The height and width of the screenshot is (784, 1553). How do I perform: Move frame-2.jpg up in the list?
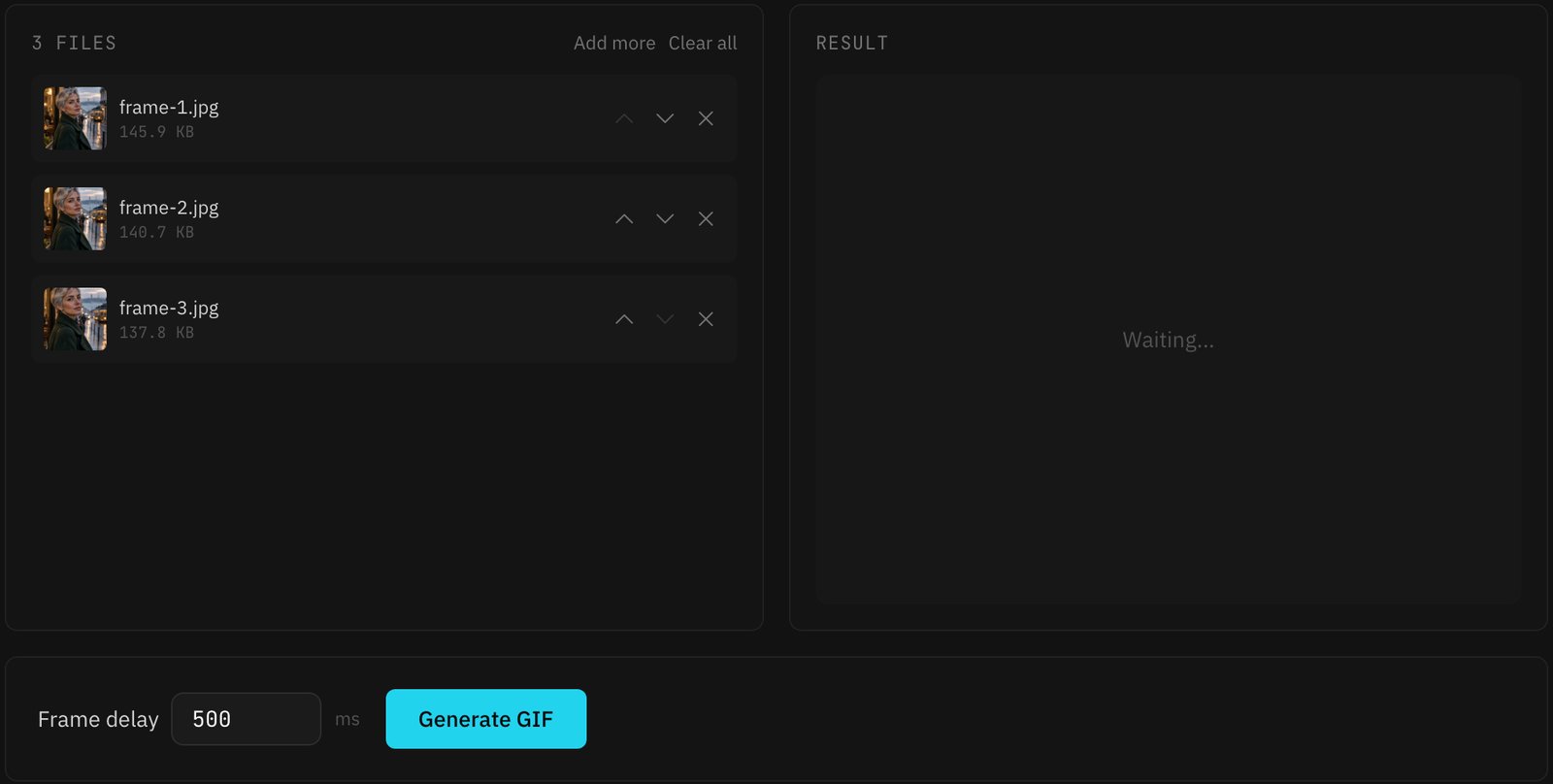[x=624, y=219]
